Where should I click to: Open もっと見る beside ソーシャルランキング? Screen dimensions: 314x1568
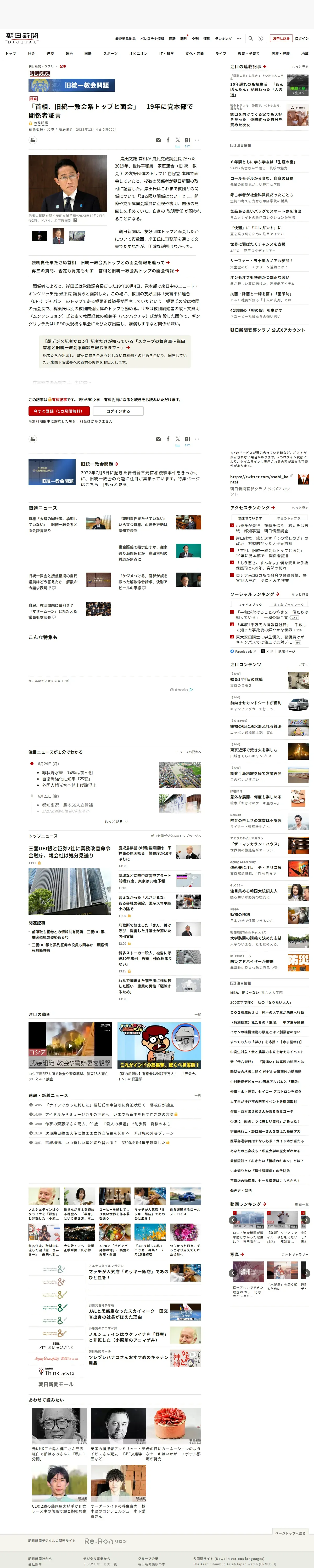(300, 594)
